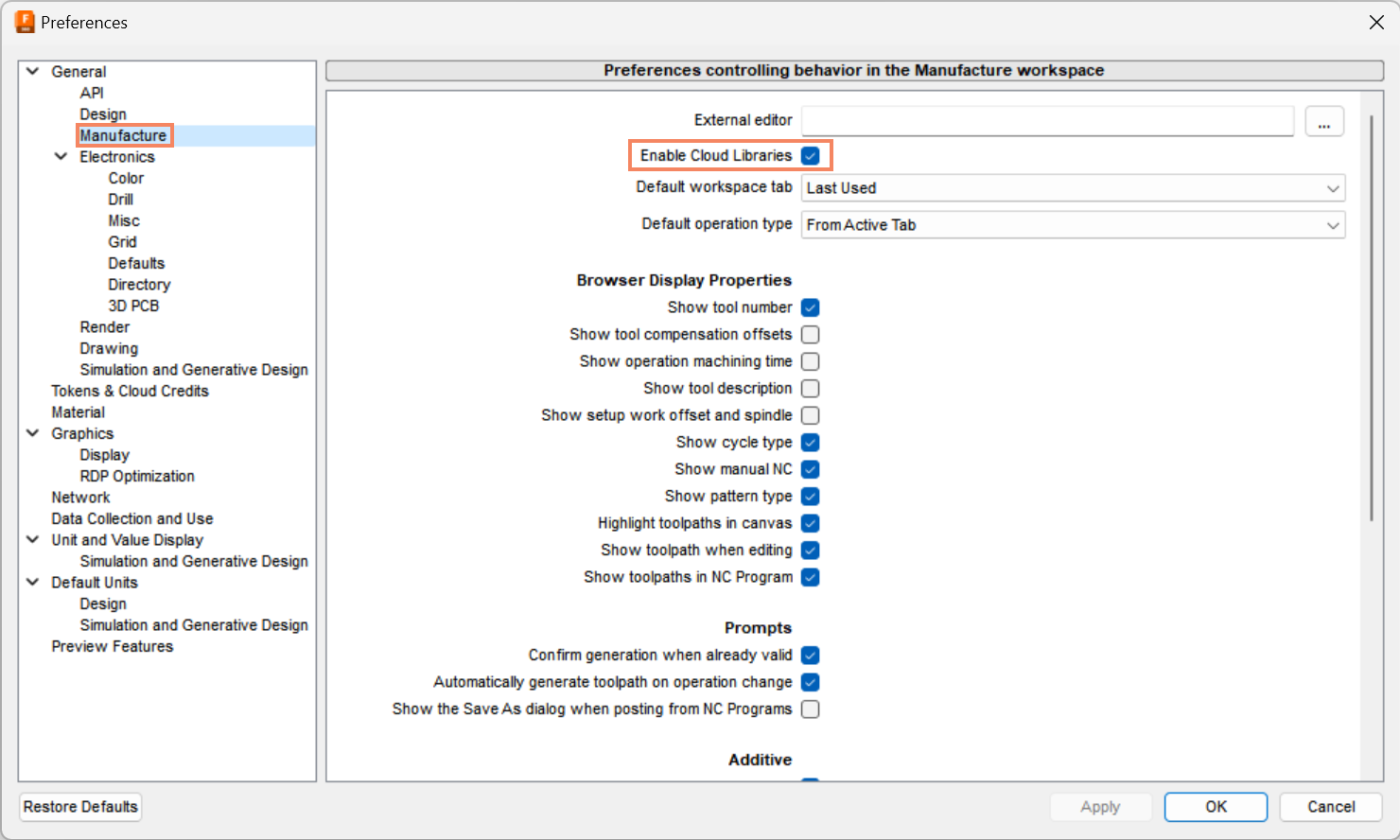Uncheck Show tool number
This screenshot has width=1400, height=840.
click(811, 307)
